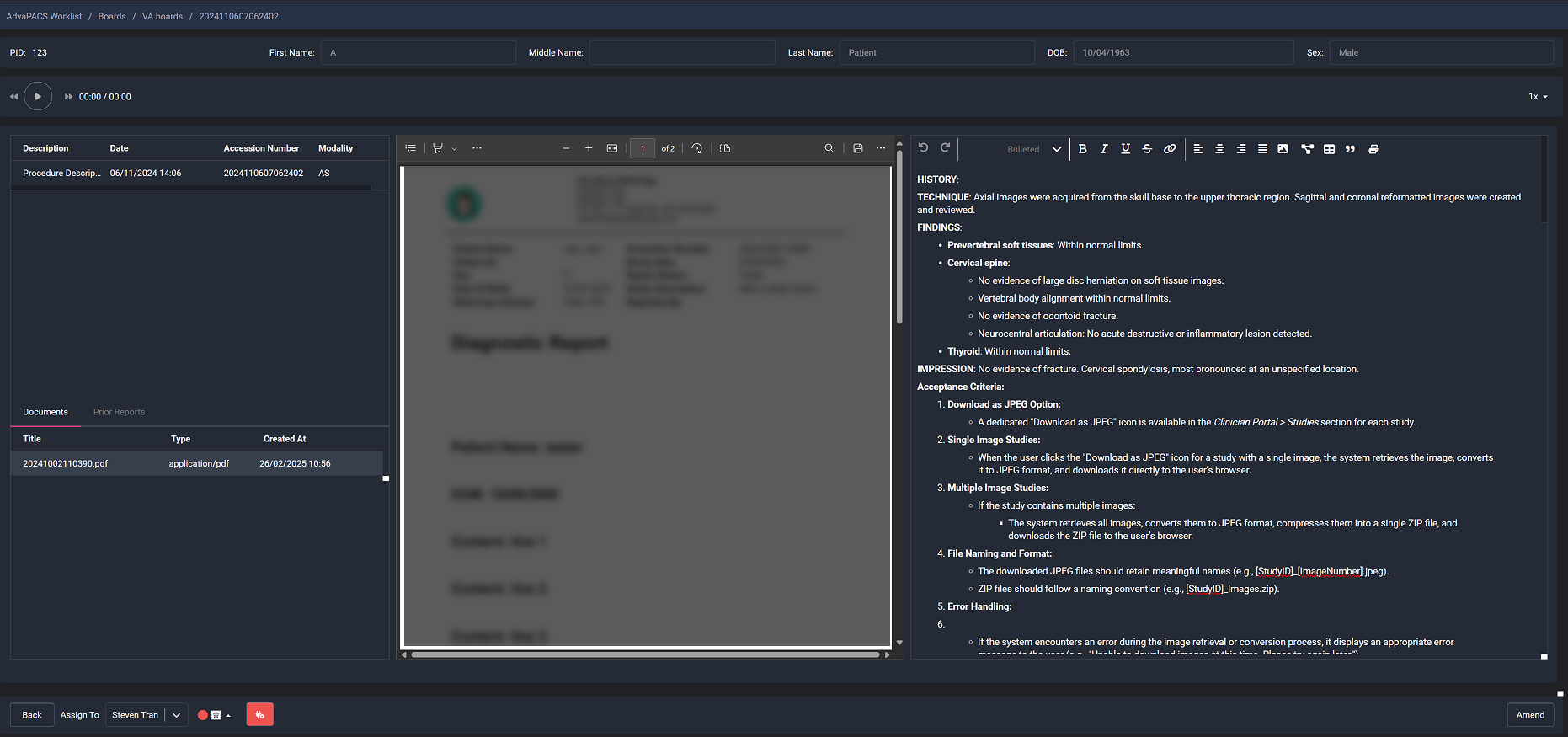Toggle italic formatting
The image size is (1568, 737).
click(x=1104, y=149)
